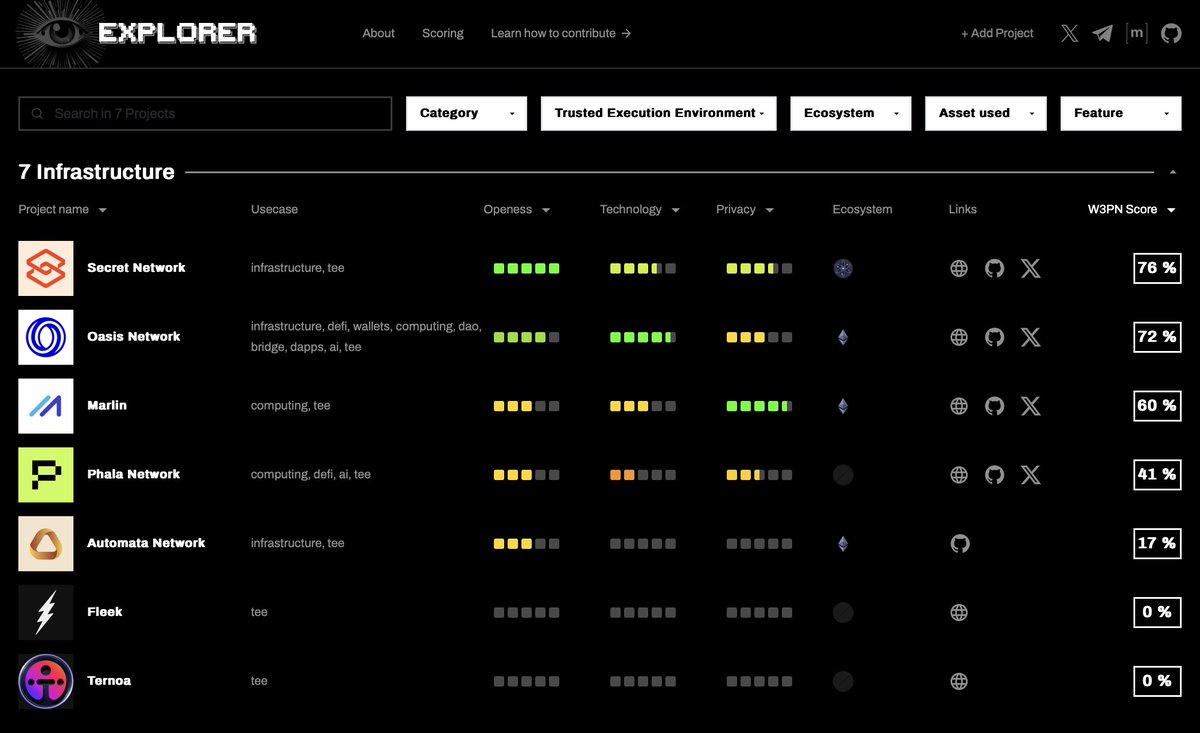Click Oasis Network logo thumbnail
The height and width of the screenshot is (733, 1200).
[46, 337]
